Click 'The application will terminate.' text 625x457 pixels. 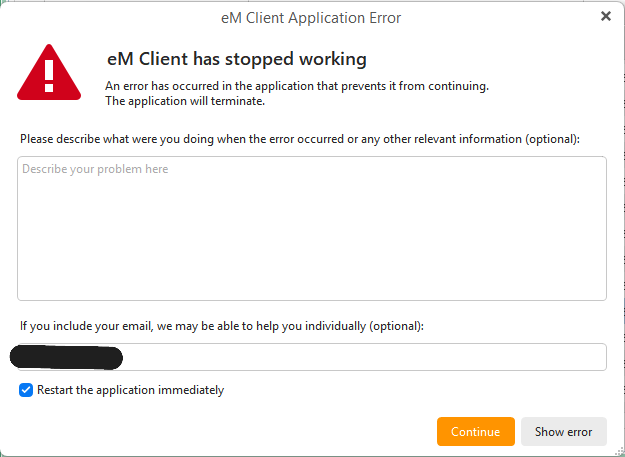[185, 101]
